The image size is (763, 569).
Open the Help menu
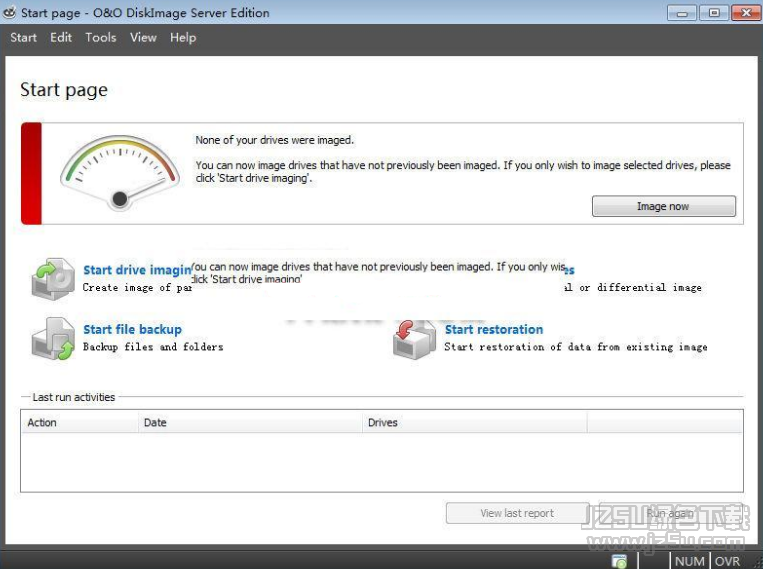point(183,37)
